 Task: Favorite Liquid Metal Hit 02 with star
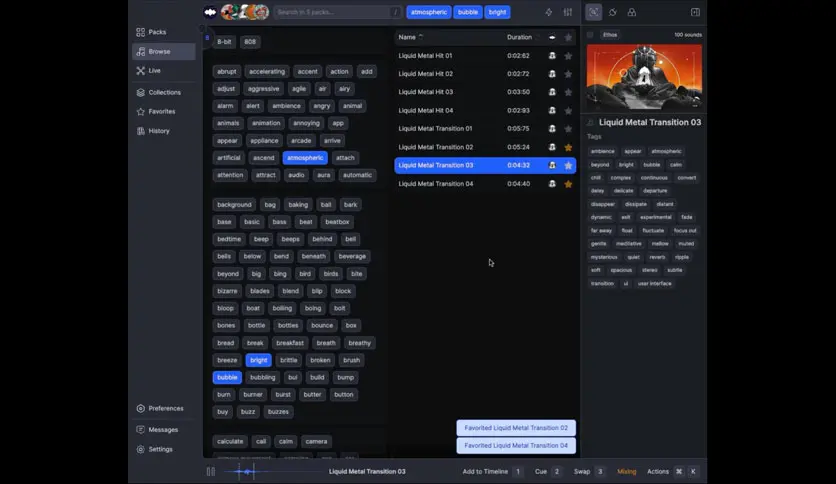coord(568,74)
